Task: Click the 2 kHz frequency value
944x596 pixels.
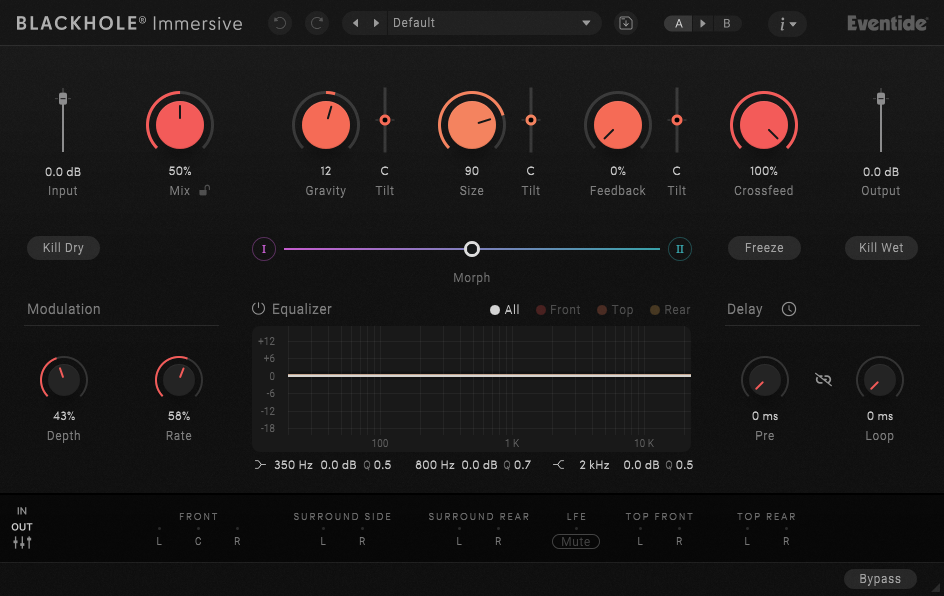Action: click(x=594, y=465)
